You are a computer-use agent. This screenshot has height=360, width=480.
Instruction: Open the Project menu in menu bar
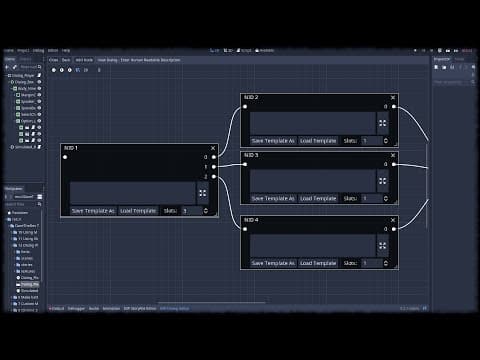coord(23,50)
